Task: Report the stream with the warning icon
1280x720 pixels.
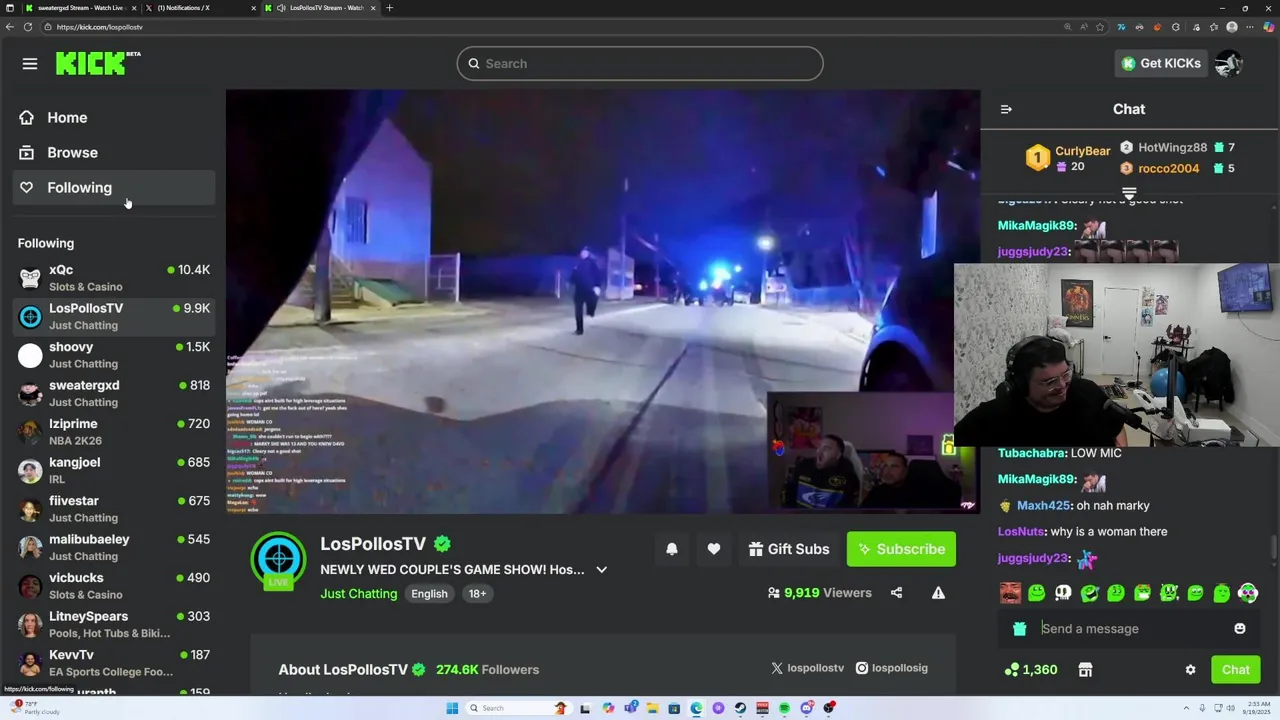Action: 938,593
